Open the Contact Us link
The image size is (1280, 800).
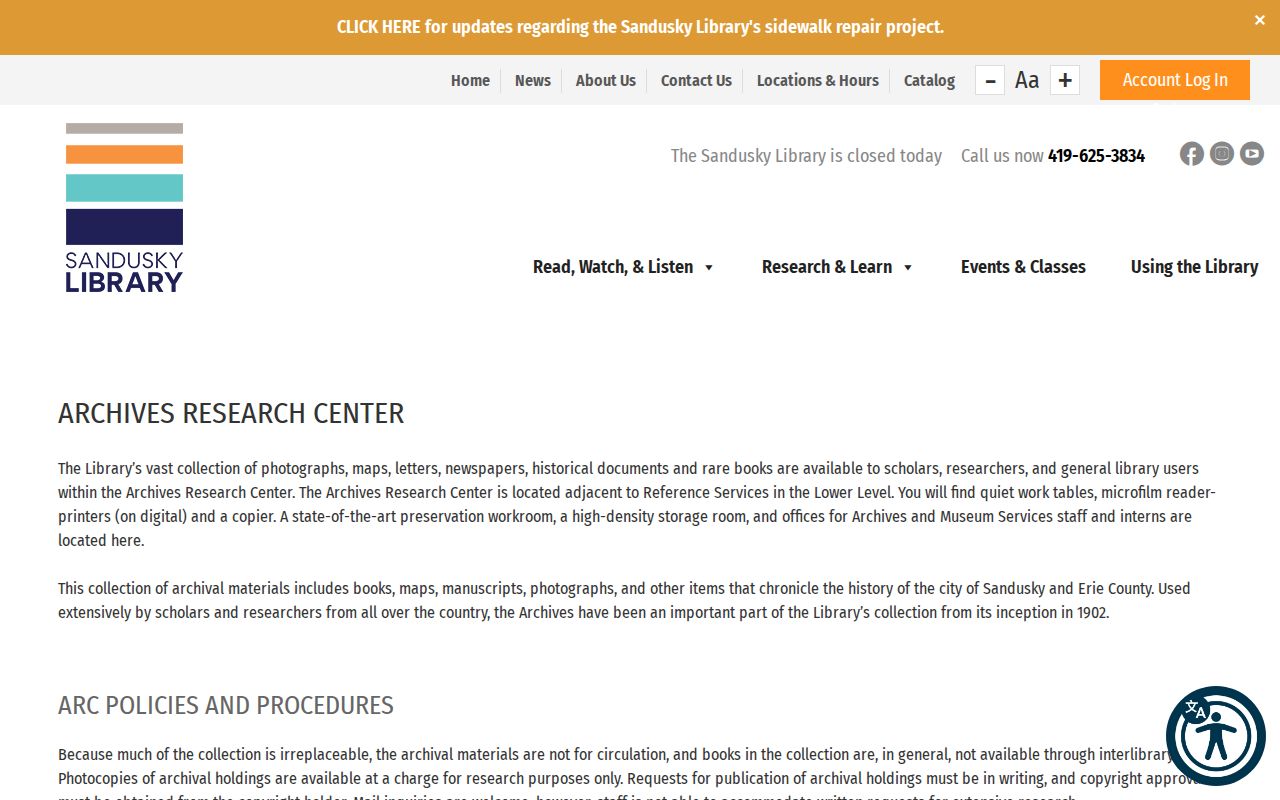tap(696, 80)
